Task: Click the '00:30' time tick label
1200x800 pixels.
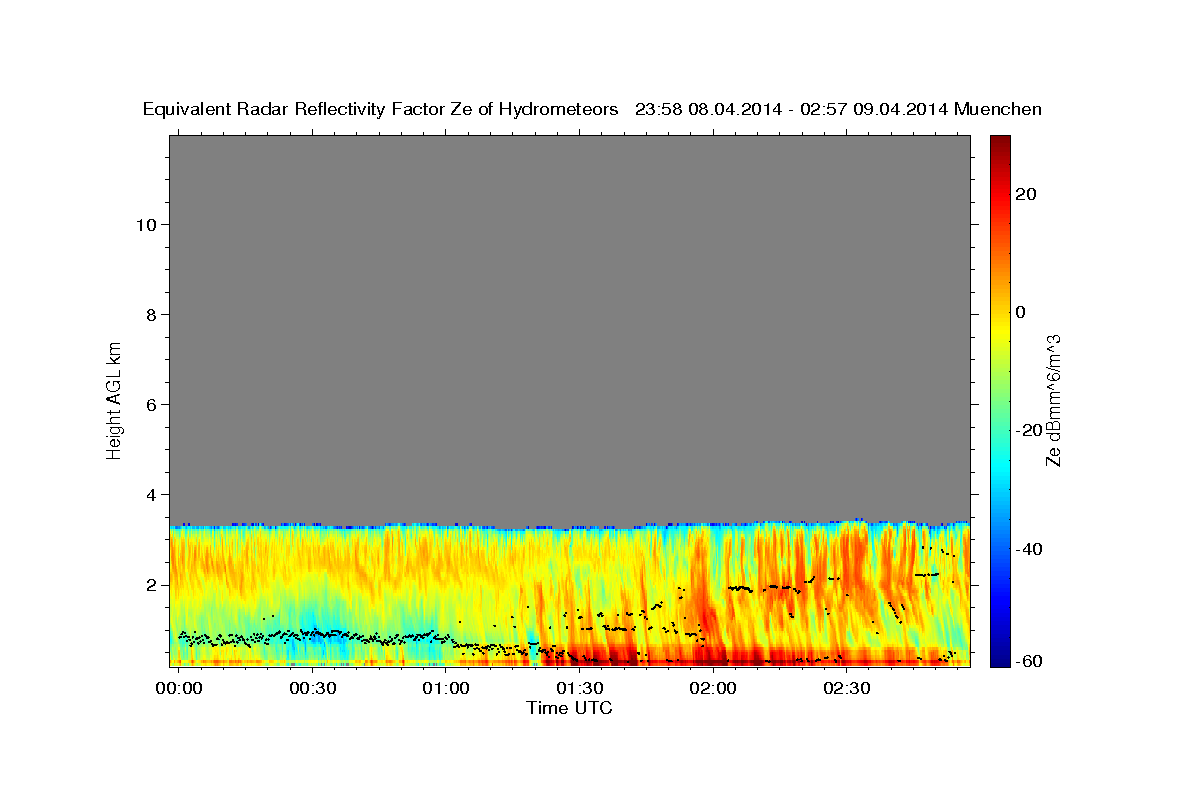Action: coord(313,688)
